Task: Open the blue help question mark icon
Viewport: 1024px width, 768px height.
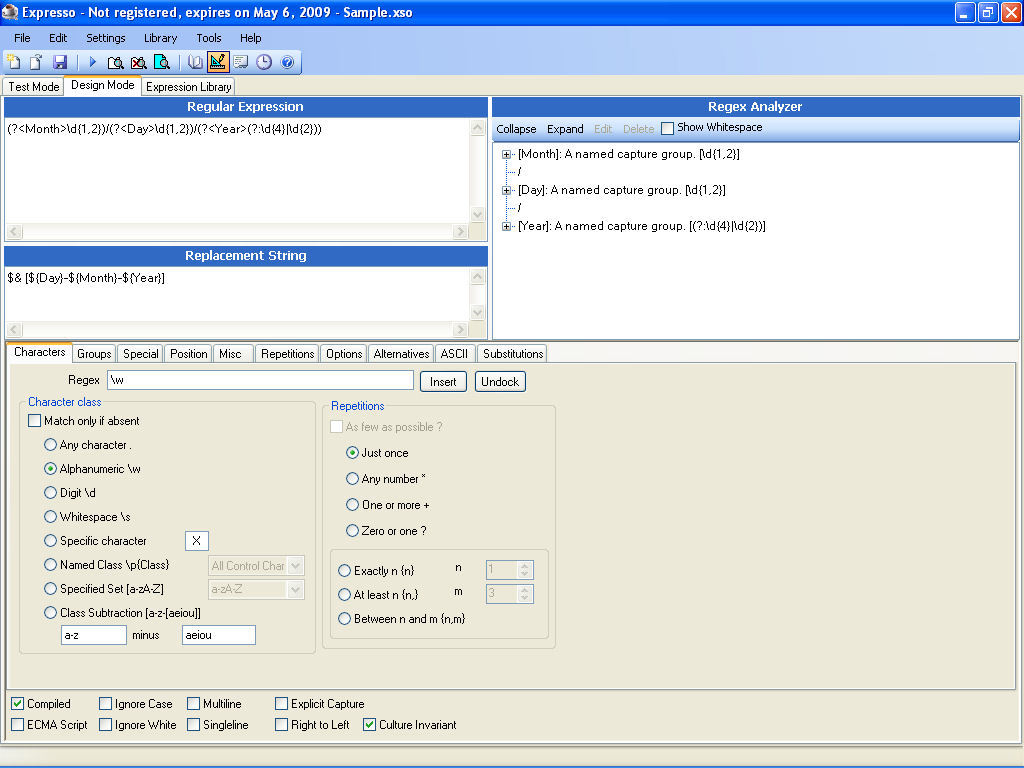Action: [287, 62]
